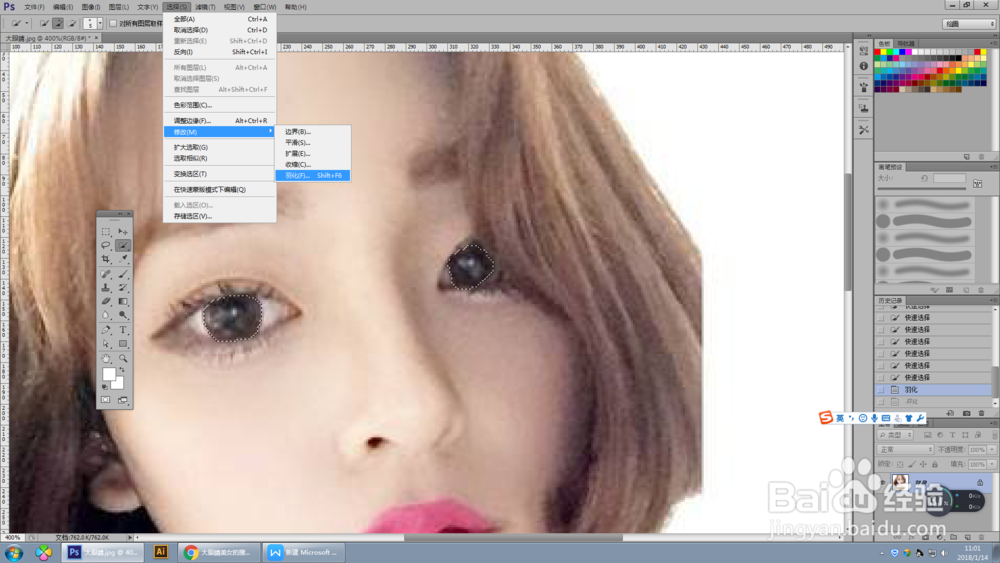Image resolution: width=1000 pixels, height=563 pixels.
Task: Choose 反向(I) in Select menu
Action: coord(219,52)
